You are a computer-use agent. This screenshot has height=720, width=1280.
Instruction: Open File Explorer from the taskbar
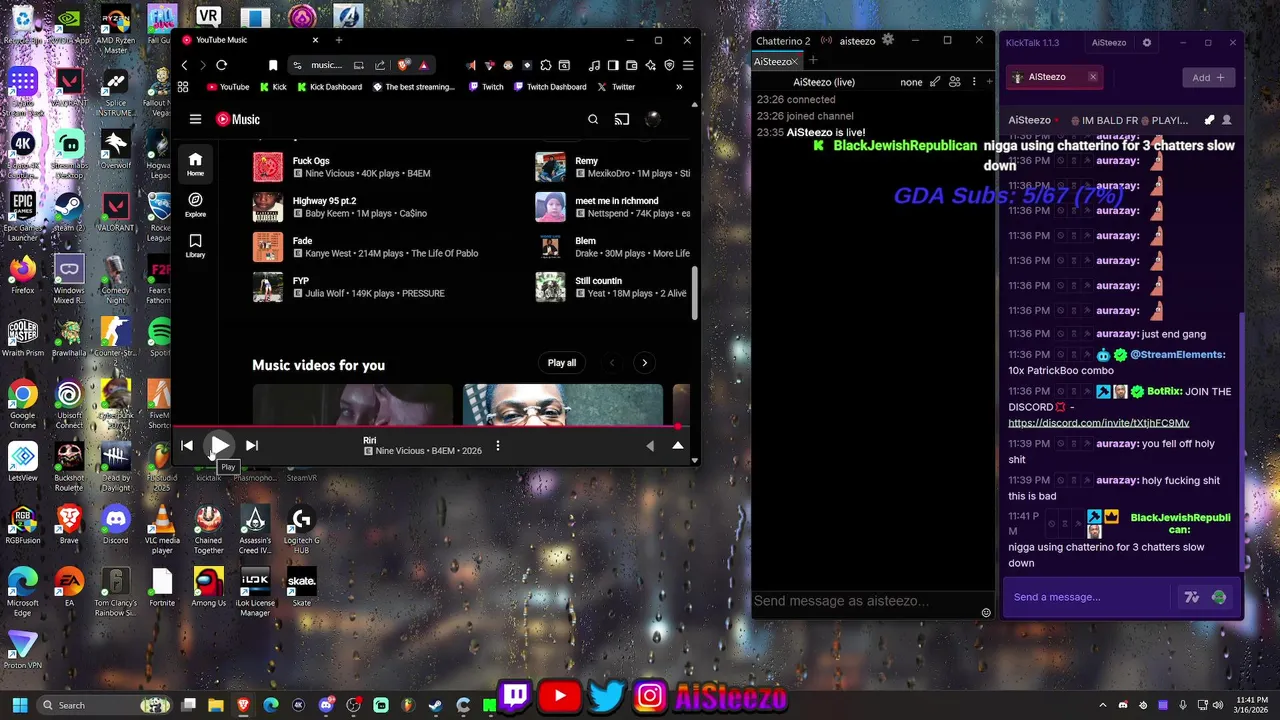click(x=215, y=705)
